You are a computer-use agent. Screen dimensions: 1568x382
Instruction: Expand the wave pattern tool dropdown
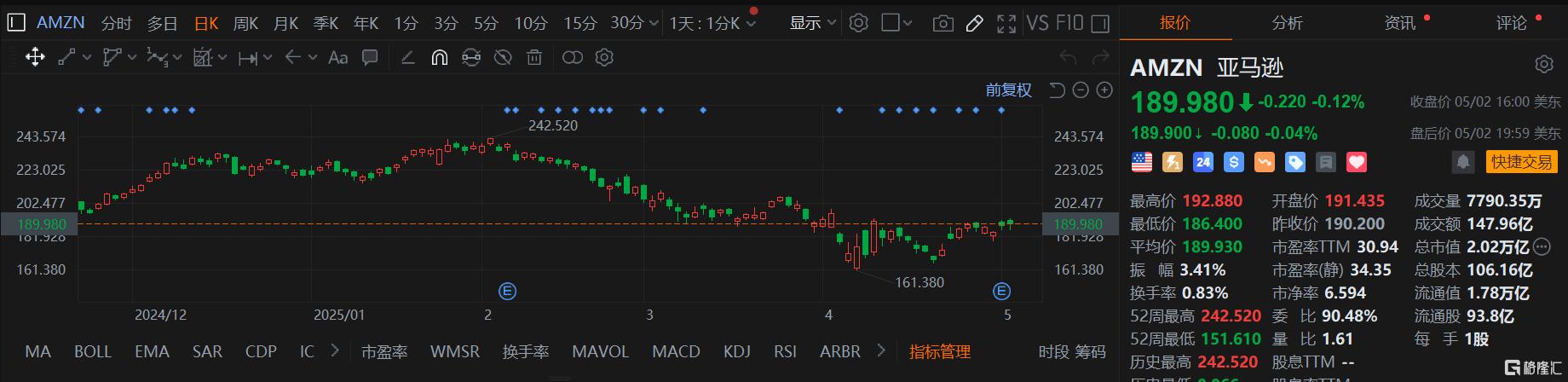(177, 58)
